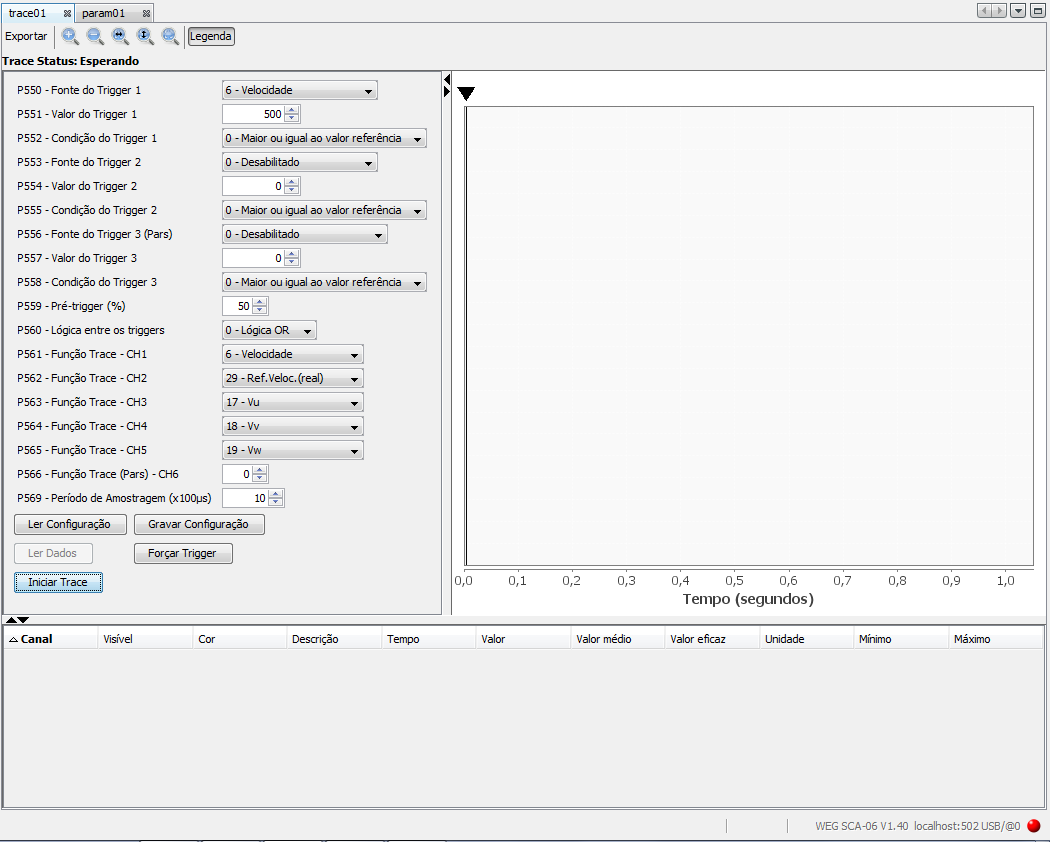Toggle the Legenda display
Viewport: 1050px width, 842px height.
210,36
